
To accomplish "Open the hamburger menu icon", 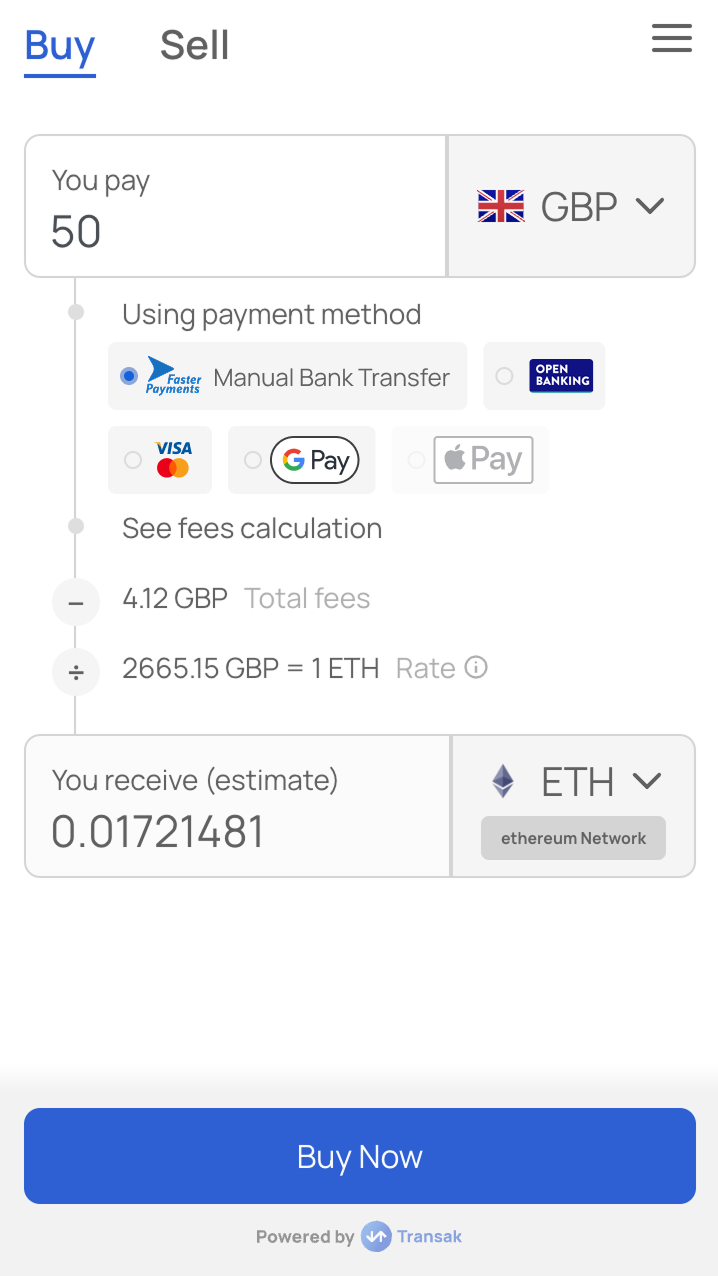I will coord(672,38).
